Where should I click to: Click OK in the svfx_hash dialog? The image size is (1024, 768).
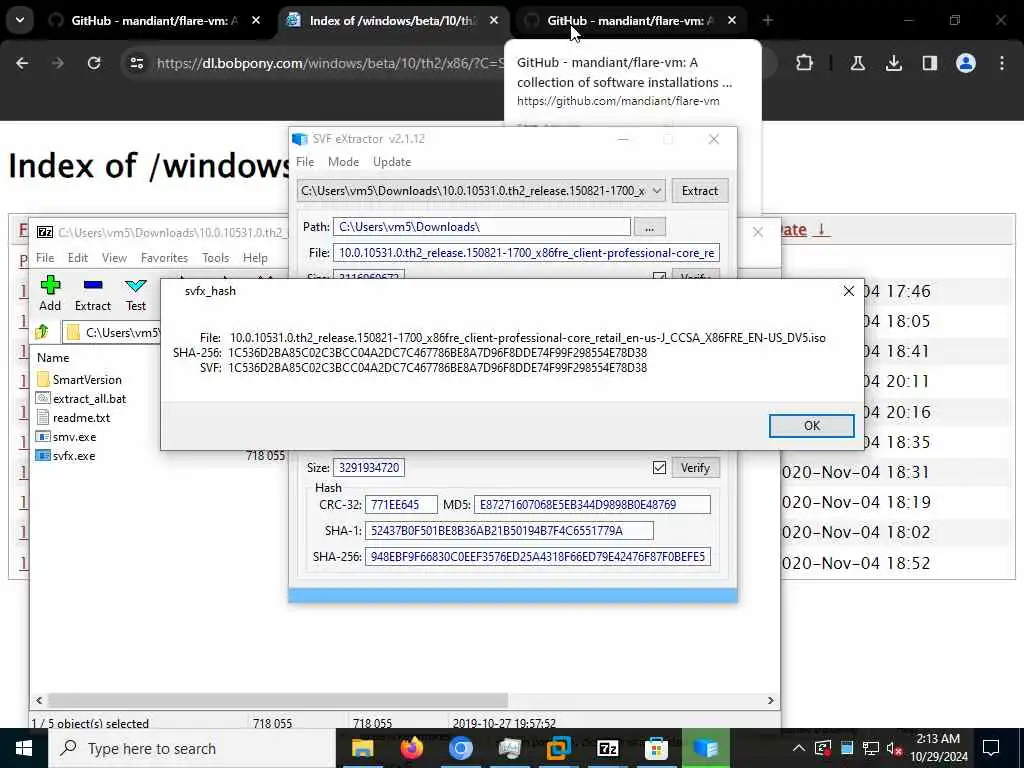point(811,426)
